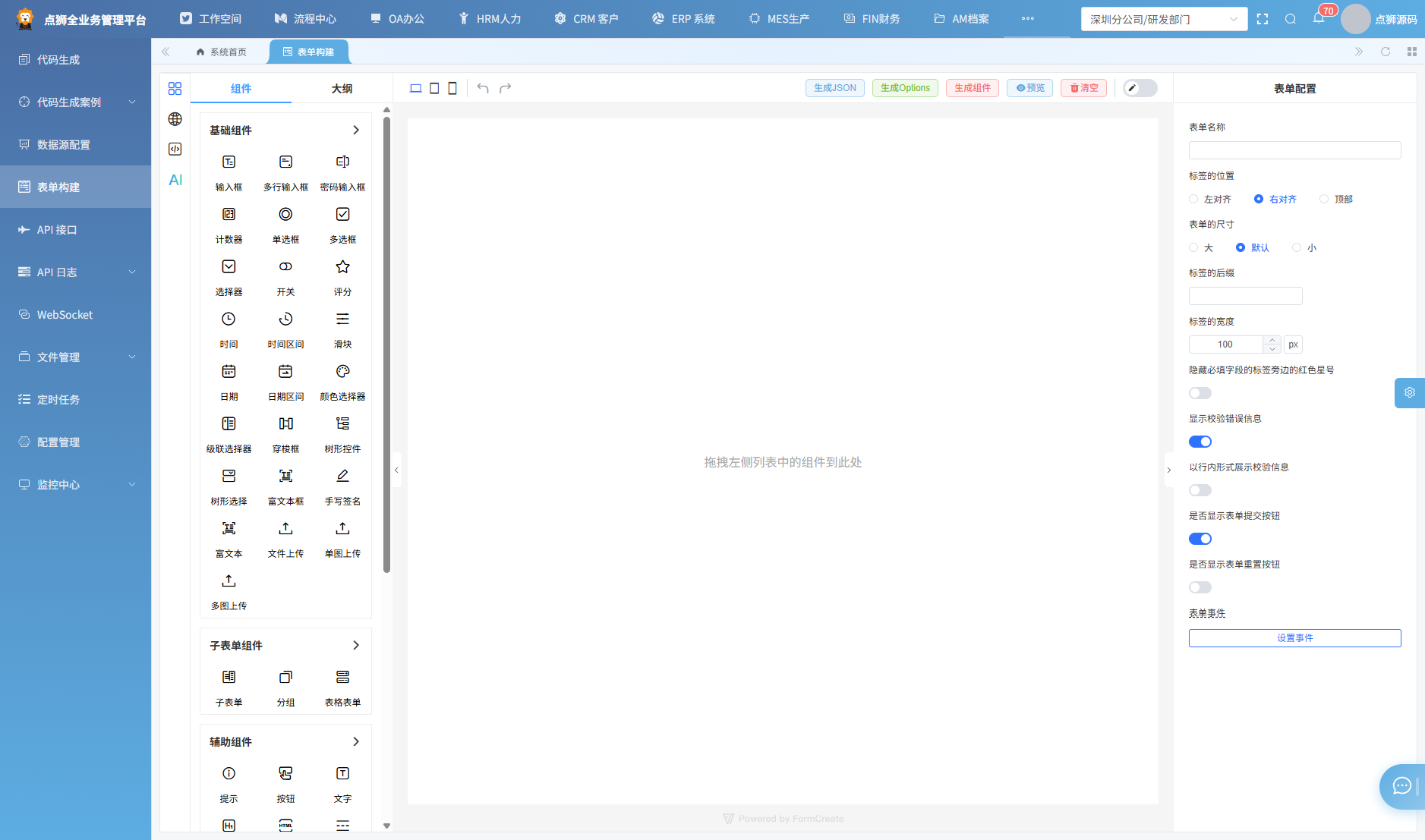This screenshot has height=840, width=1425.
Task: Switch to the 大纲 tab
Action: (342, 89)
